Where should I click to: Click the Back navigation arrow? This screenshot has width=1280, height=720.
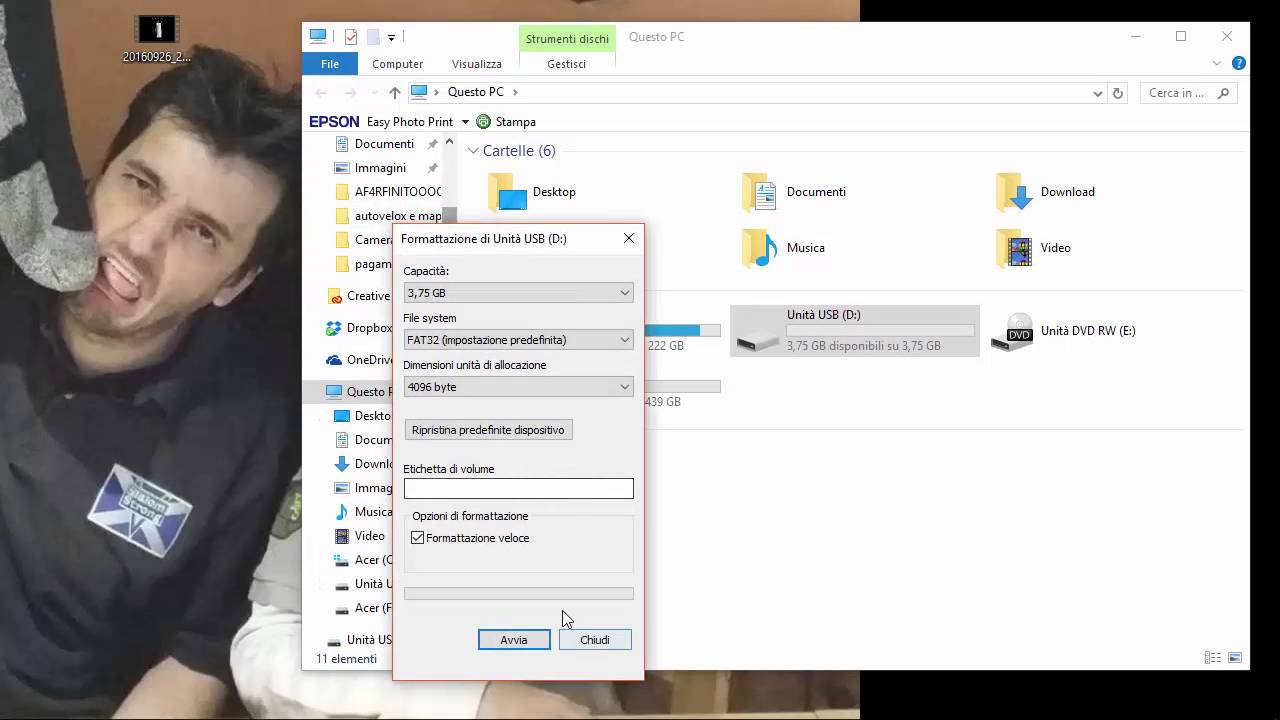321,92
